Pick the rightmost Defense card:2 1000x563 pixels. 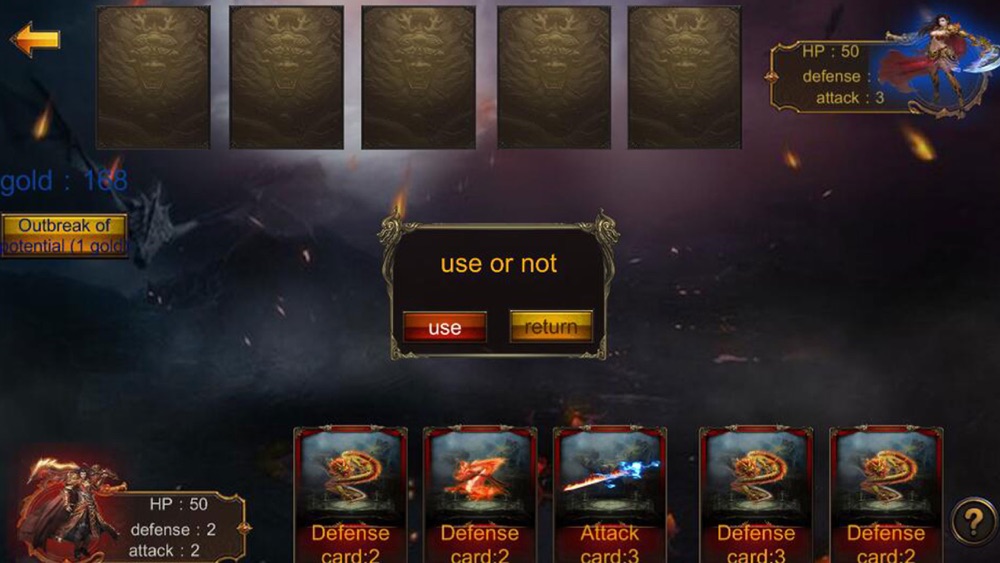coord(886,495)
